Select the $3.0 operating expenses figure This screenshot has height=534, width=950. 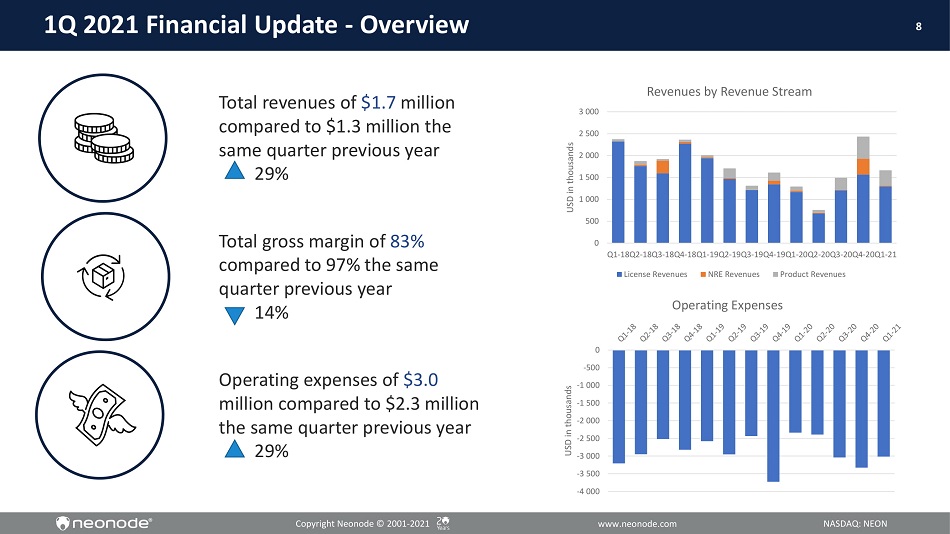pos(420,380)
